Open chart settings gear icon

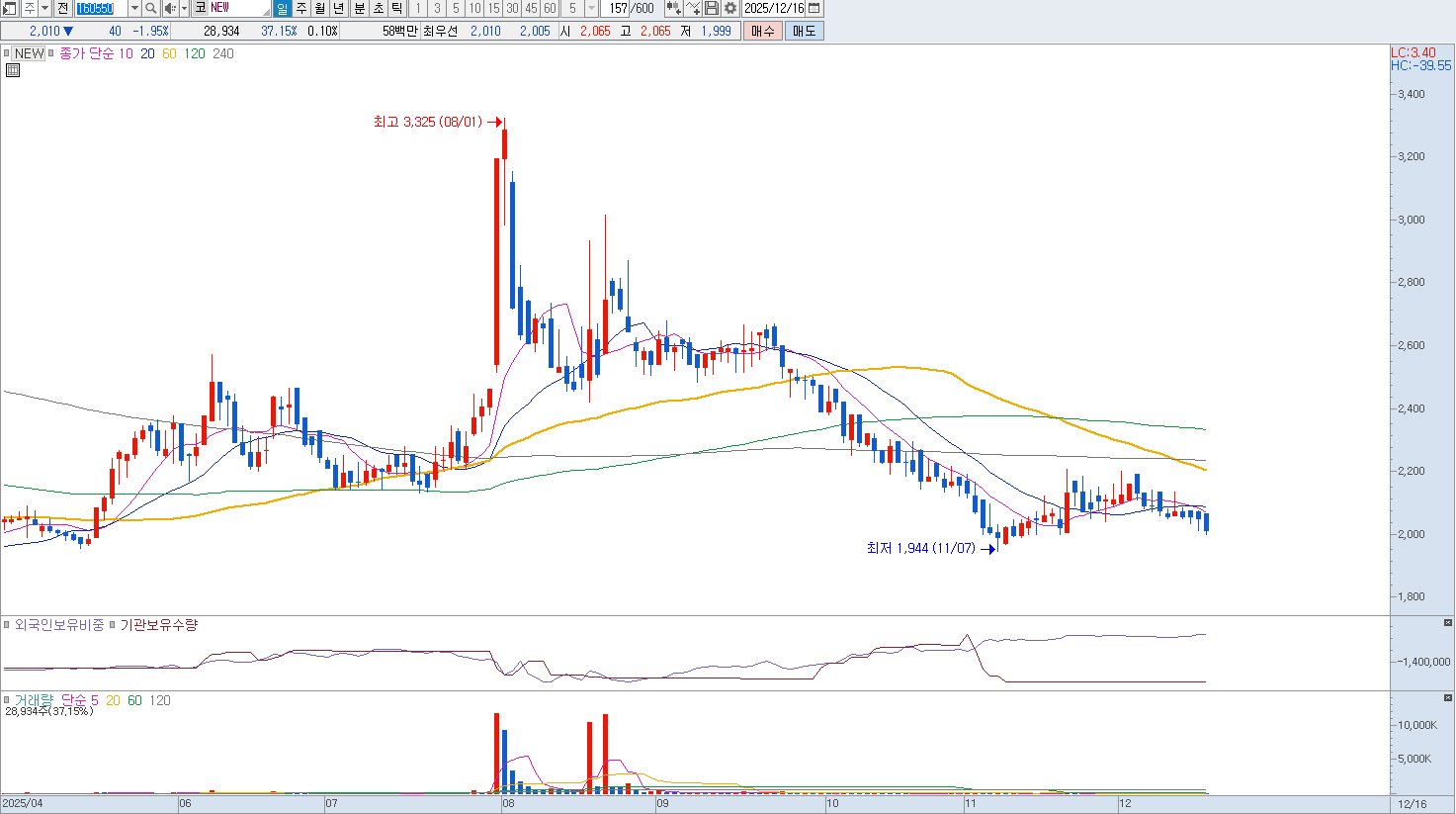[730, 8]
